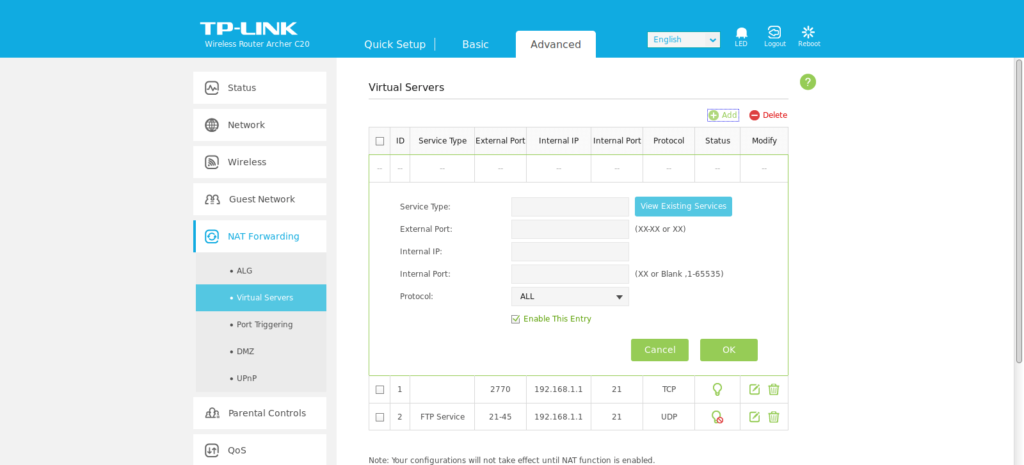
Task: Uncheck Enable This Entry checkbox
Action: point(516,319)
